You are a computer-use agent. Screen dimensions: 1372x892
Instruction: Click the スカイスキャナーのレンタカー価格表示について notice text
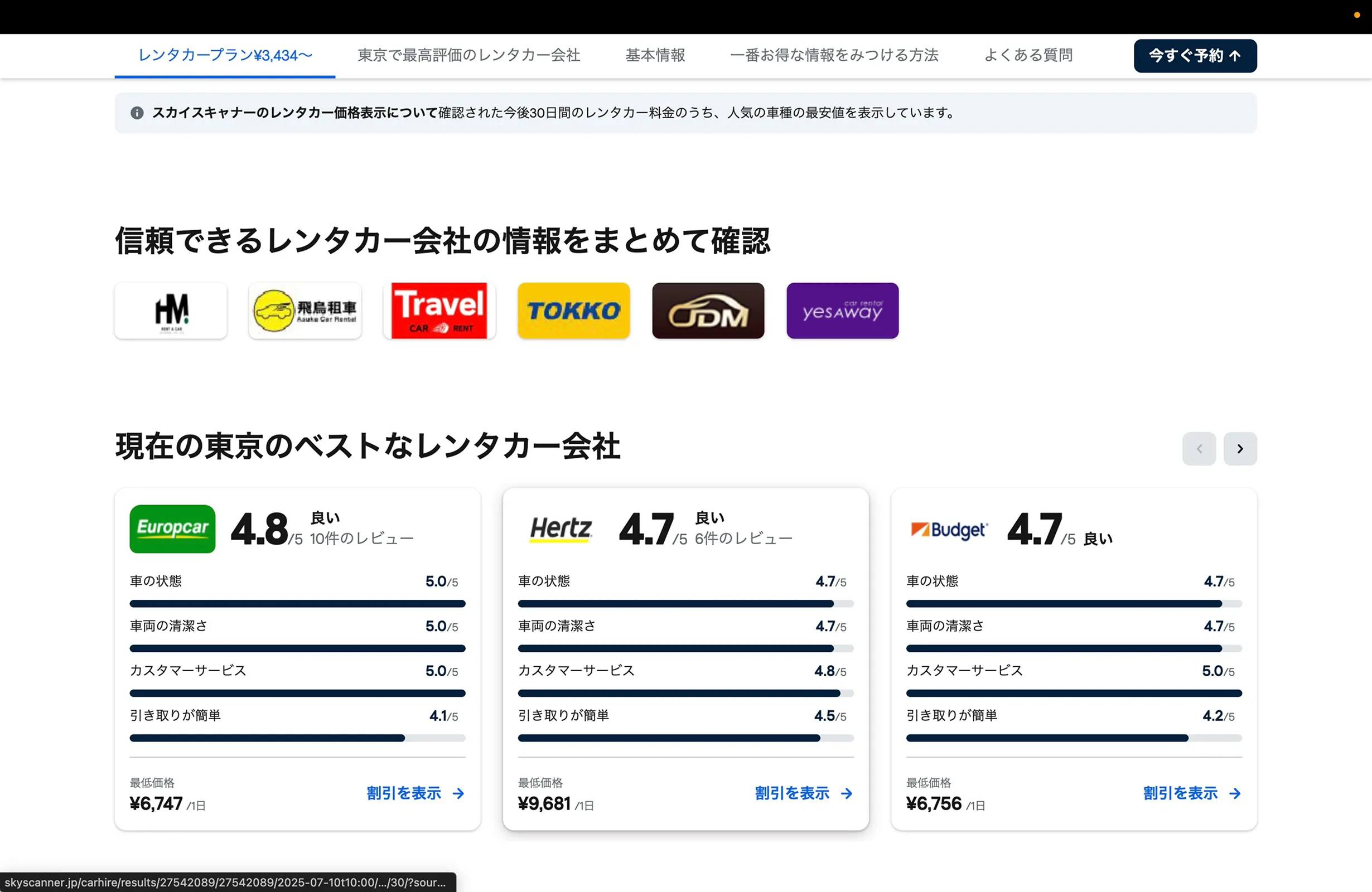tap(294, 113)
